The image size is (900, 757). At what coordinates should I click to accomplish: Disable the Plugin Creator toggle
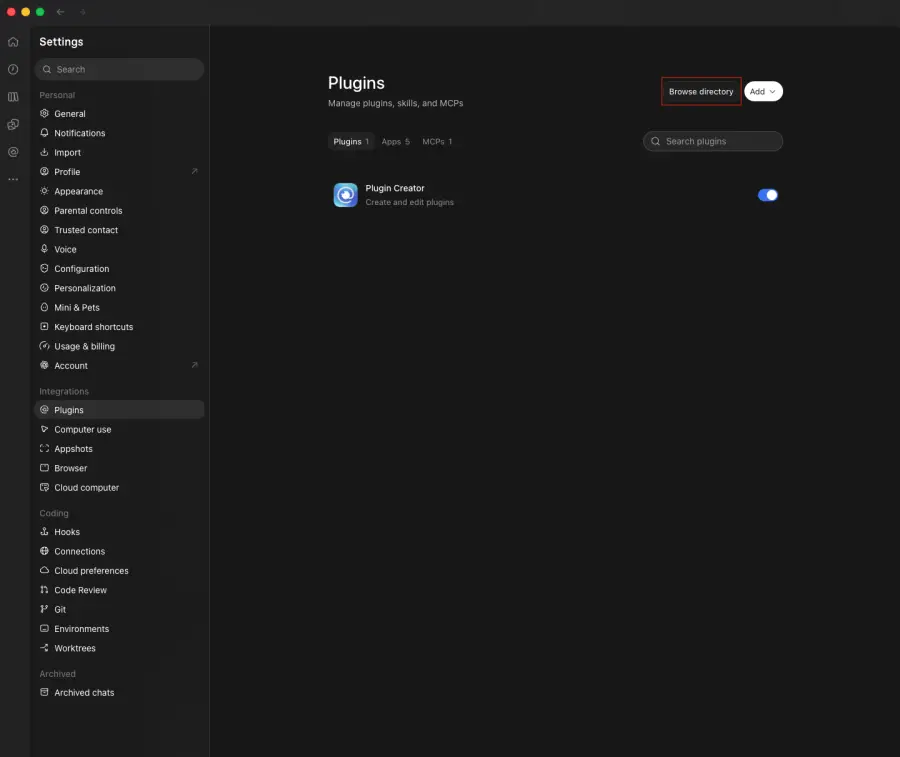(x=767, y=195)
